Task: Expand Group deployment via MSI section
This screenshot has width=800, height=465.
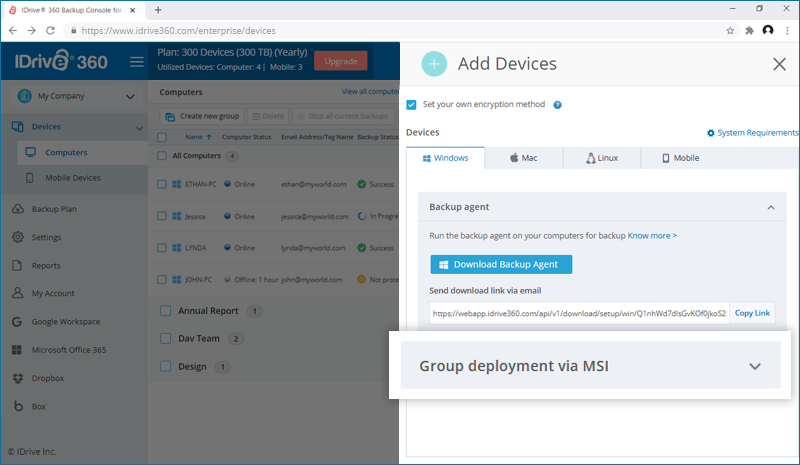Action: tap(754, 366)
